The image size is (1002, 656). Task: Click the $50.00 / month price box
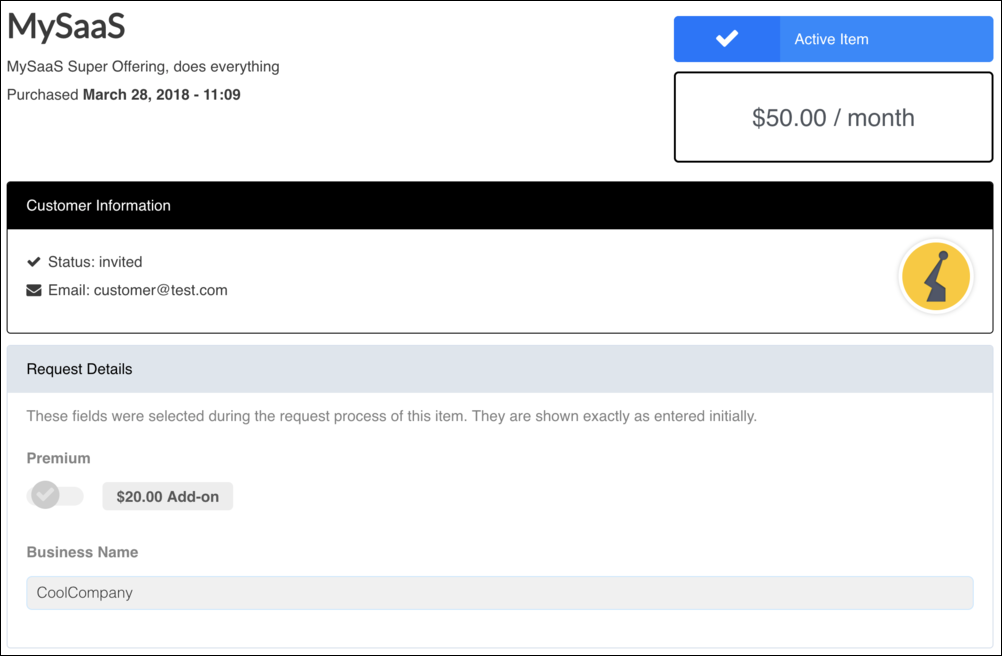click(833, 118)
